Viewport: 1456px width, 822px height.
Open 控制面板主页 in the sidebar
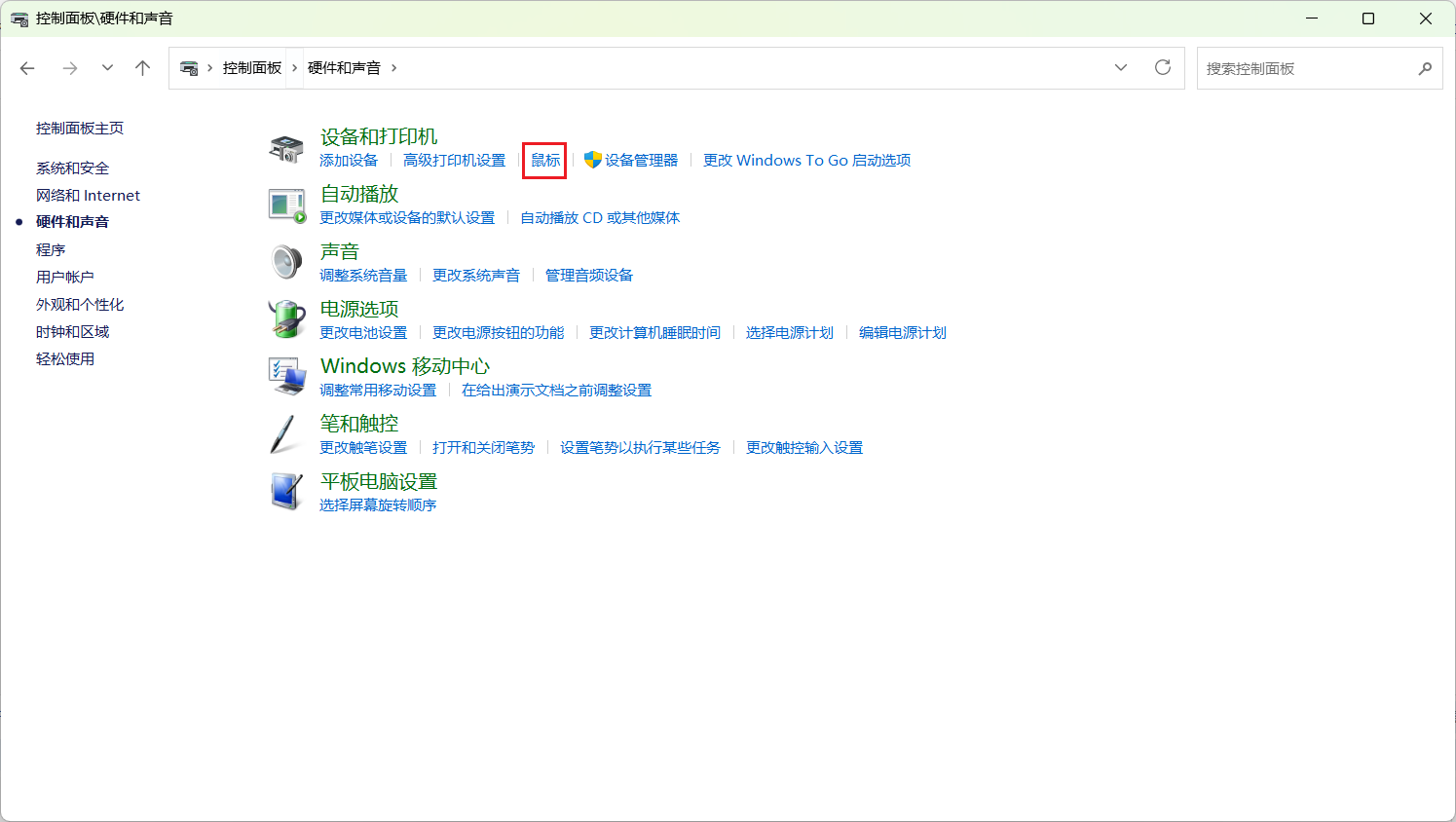(80, 129)
